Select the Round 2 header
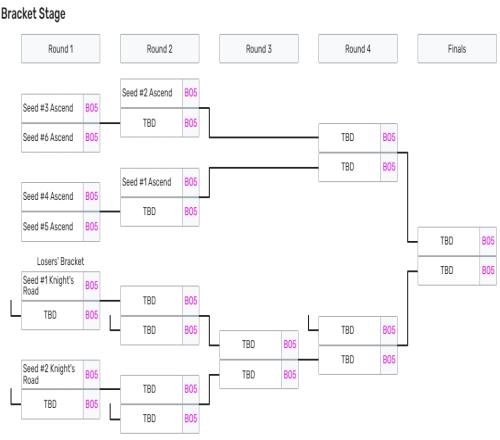This screenshot has width=500, height=440. (160, 49)
